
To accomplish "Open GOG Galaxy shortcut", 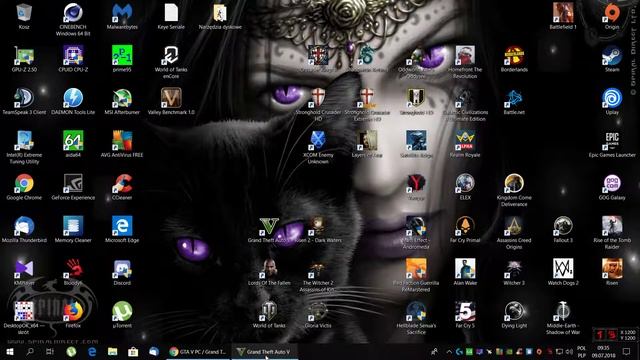I will point(612,187).
